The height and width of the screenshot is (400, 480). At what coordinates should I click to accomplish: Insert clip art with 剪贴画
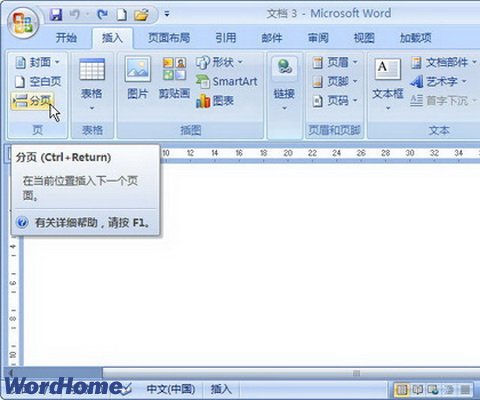pos(174,79)
